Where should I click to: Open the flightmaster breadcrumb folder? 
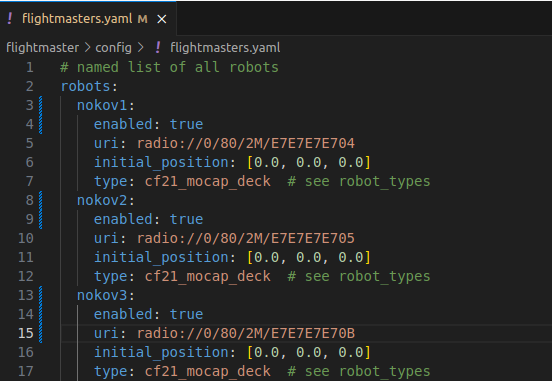43,48
